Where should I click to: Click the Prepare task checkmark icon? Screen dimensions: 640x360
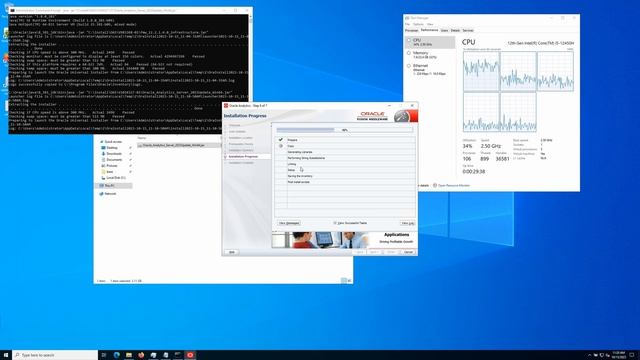point(280,140)
